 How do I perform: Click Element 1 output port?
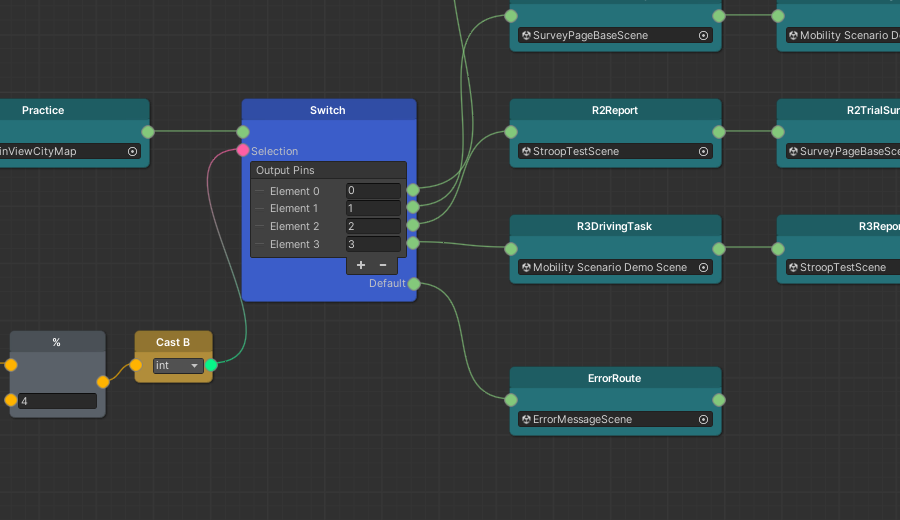(413, 207)
